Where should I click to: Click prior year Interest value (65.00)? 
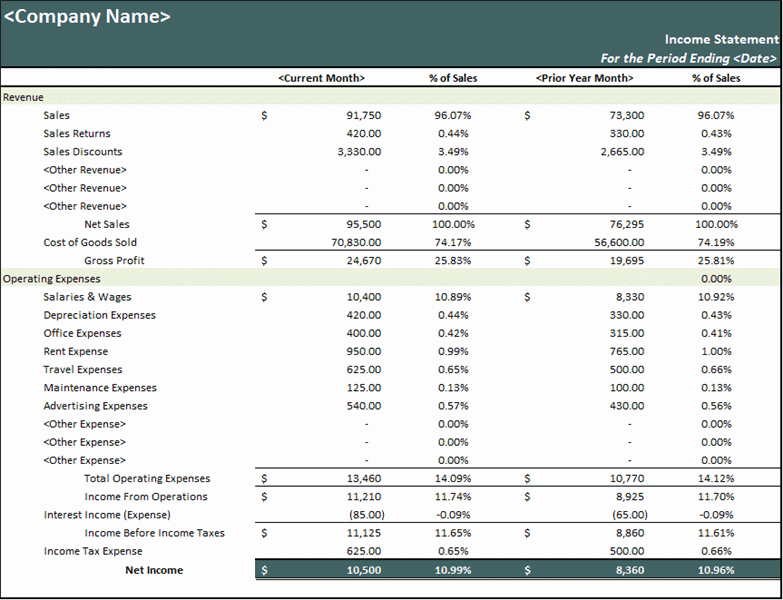(x=630, y=515)
